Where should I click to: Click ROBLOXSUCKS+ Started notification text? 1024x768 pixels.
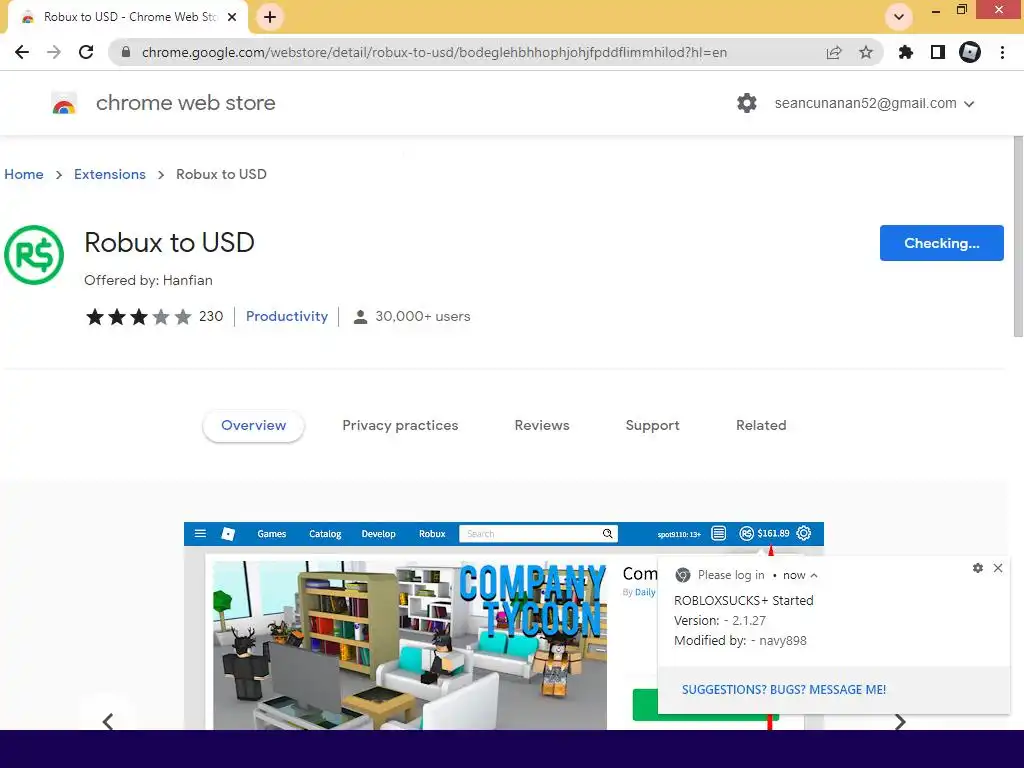pyautogui.click(x=744, y=600)
